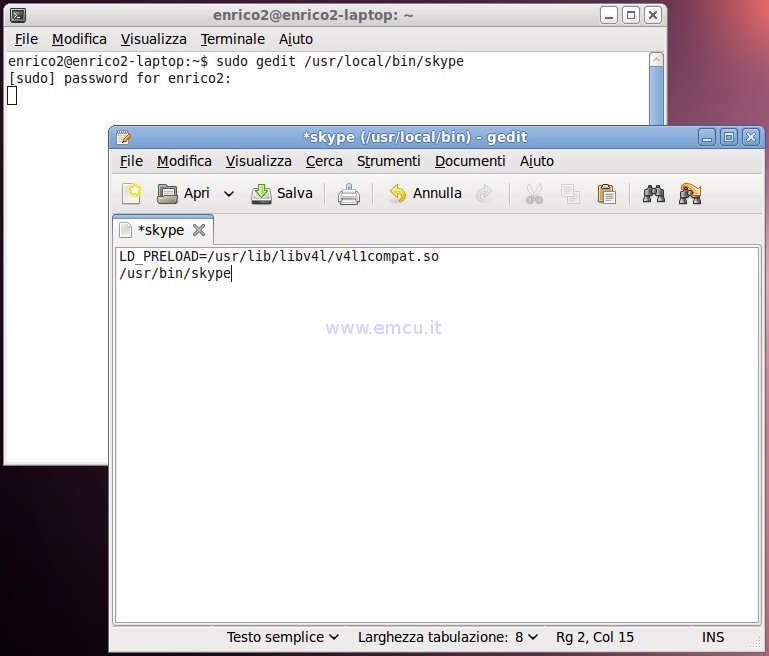
Task: Click the gedit resize grip corner
Action: (756, 643)
